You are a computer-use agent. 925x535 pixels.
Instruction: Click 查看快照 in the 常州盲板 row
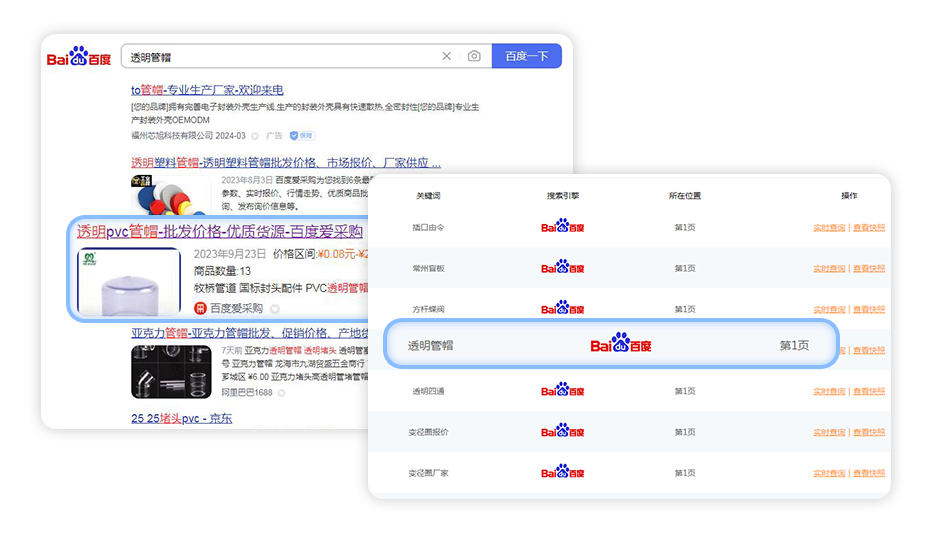coord(869,268)
